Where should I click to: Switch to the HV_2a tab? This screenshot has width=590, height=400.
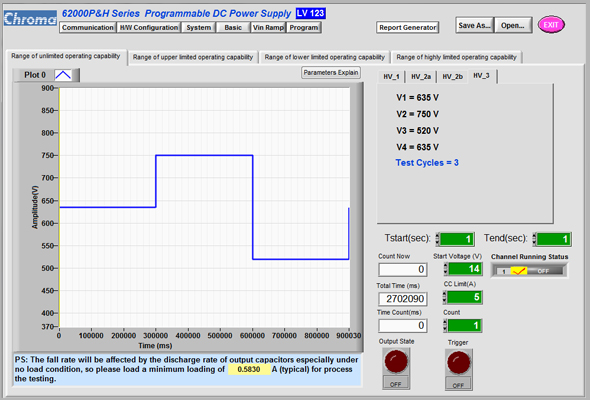click(x=421, y=77)
